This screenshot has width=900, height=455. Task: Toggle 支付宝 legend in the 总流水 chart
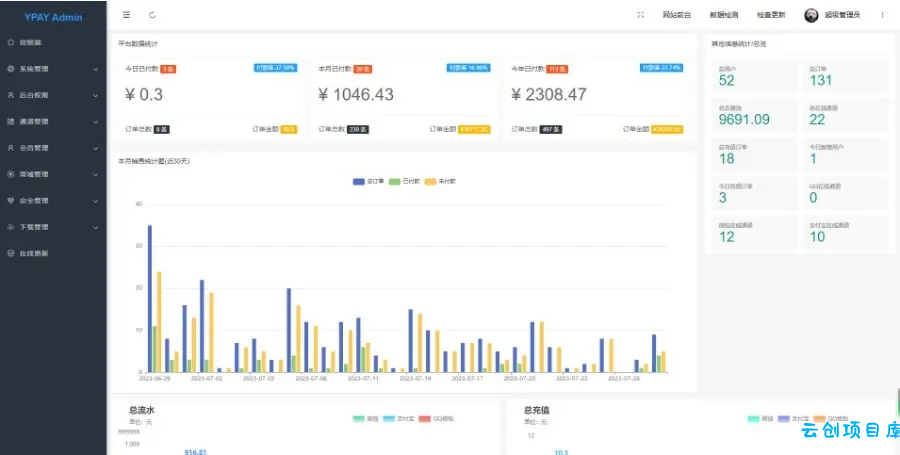pos(398,419)
